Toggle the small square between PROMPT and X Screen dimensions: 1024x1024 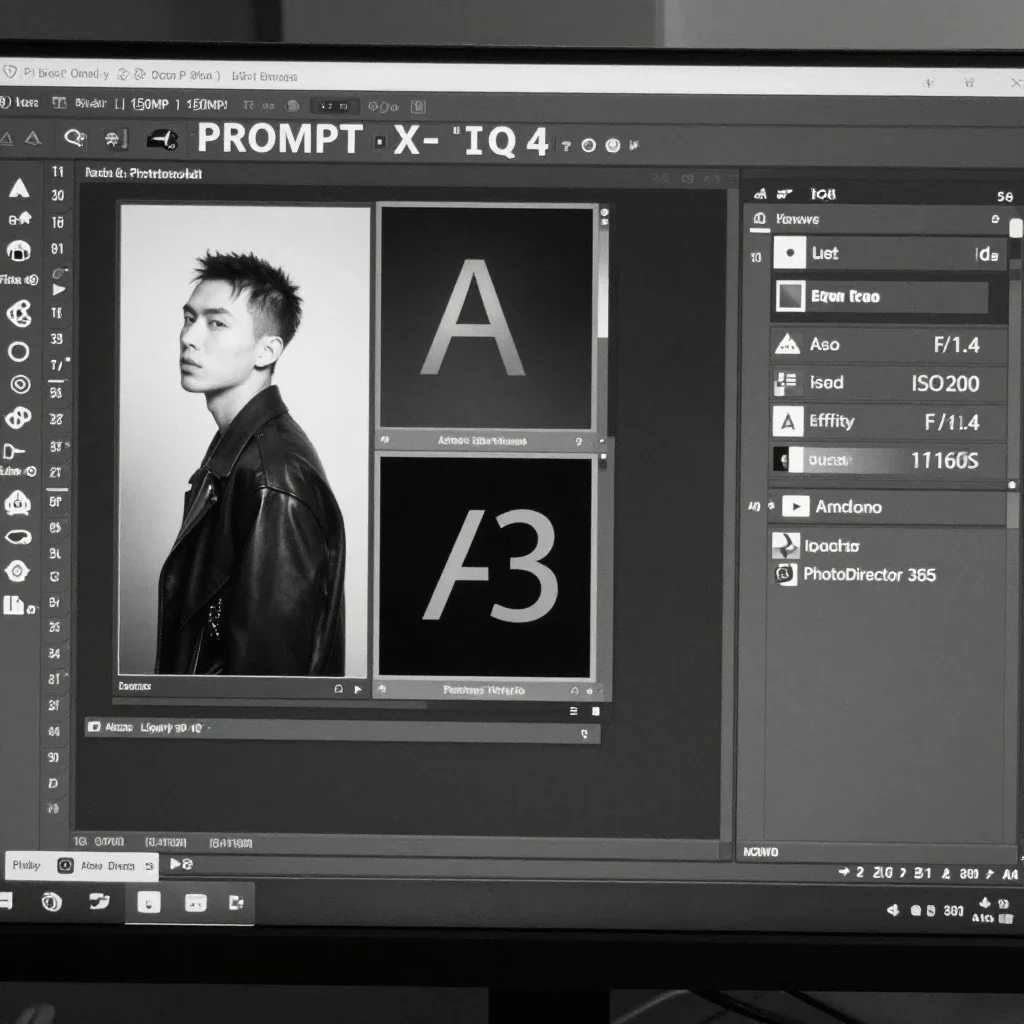380,142
